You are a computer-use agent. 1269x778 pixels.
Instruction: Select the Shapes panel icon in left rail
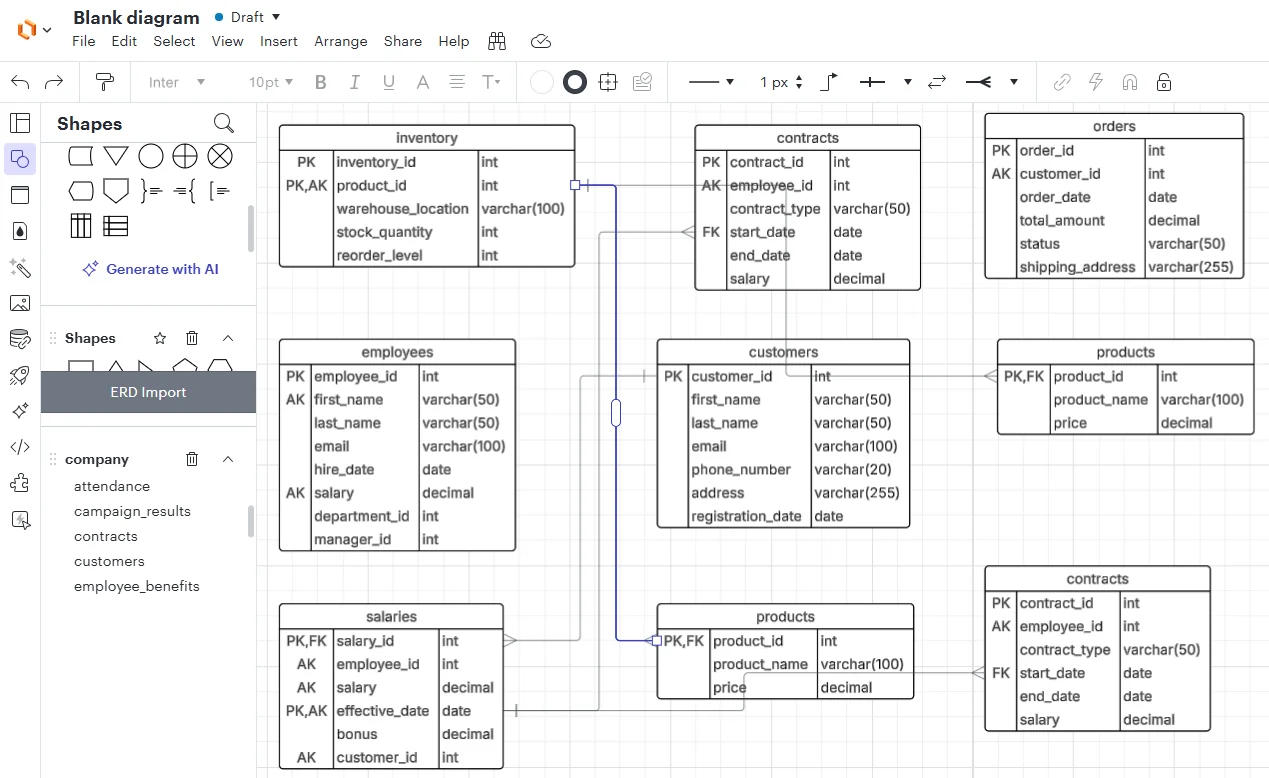click(20, 159)
